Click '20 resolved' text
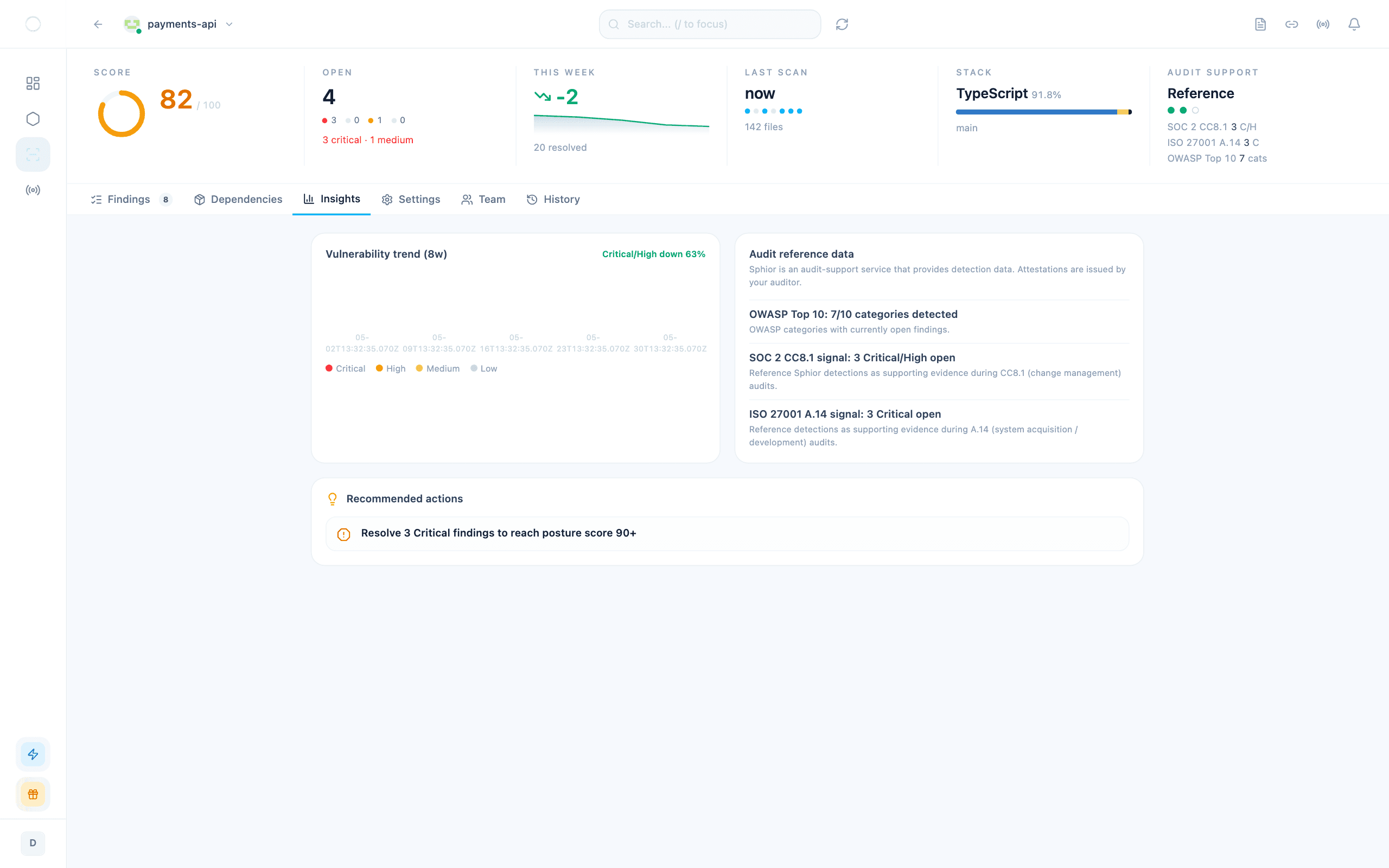This screenshot has height=868, width=1389. tap(560, 148)
